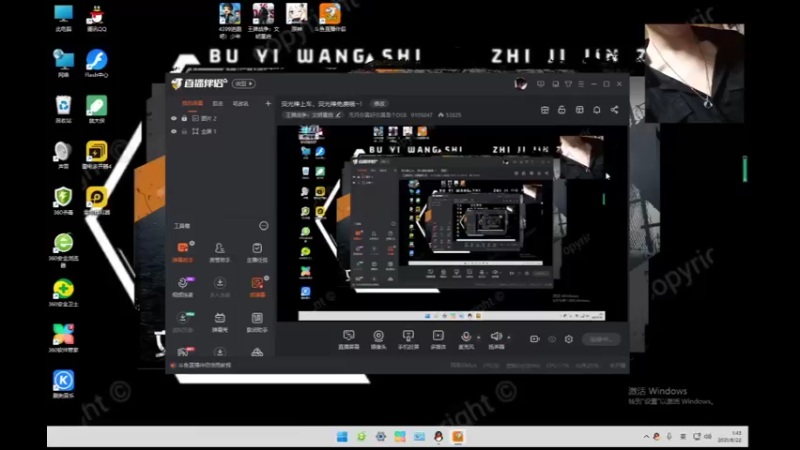This screenshot has width=800, height=450.
Task: Open the volume control in the system tray
Action: [x=708, y=437]
